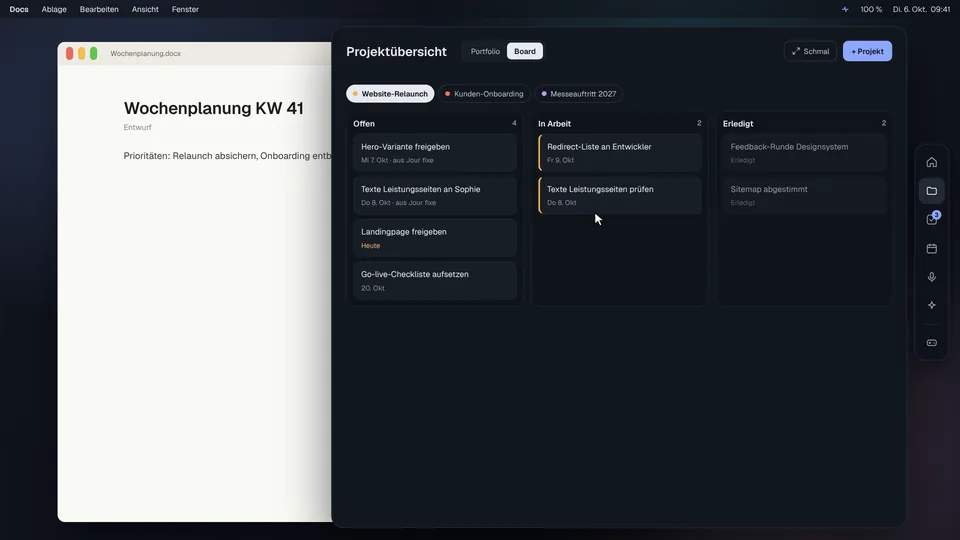Switch to the Portfolio view

pyautogui.click(x=485, y=51)
